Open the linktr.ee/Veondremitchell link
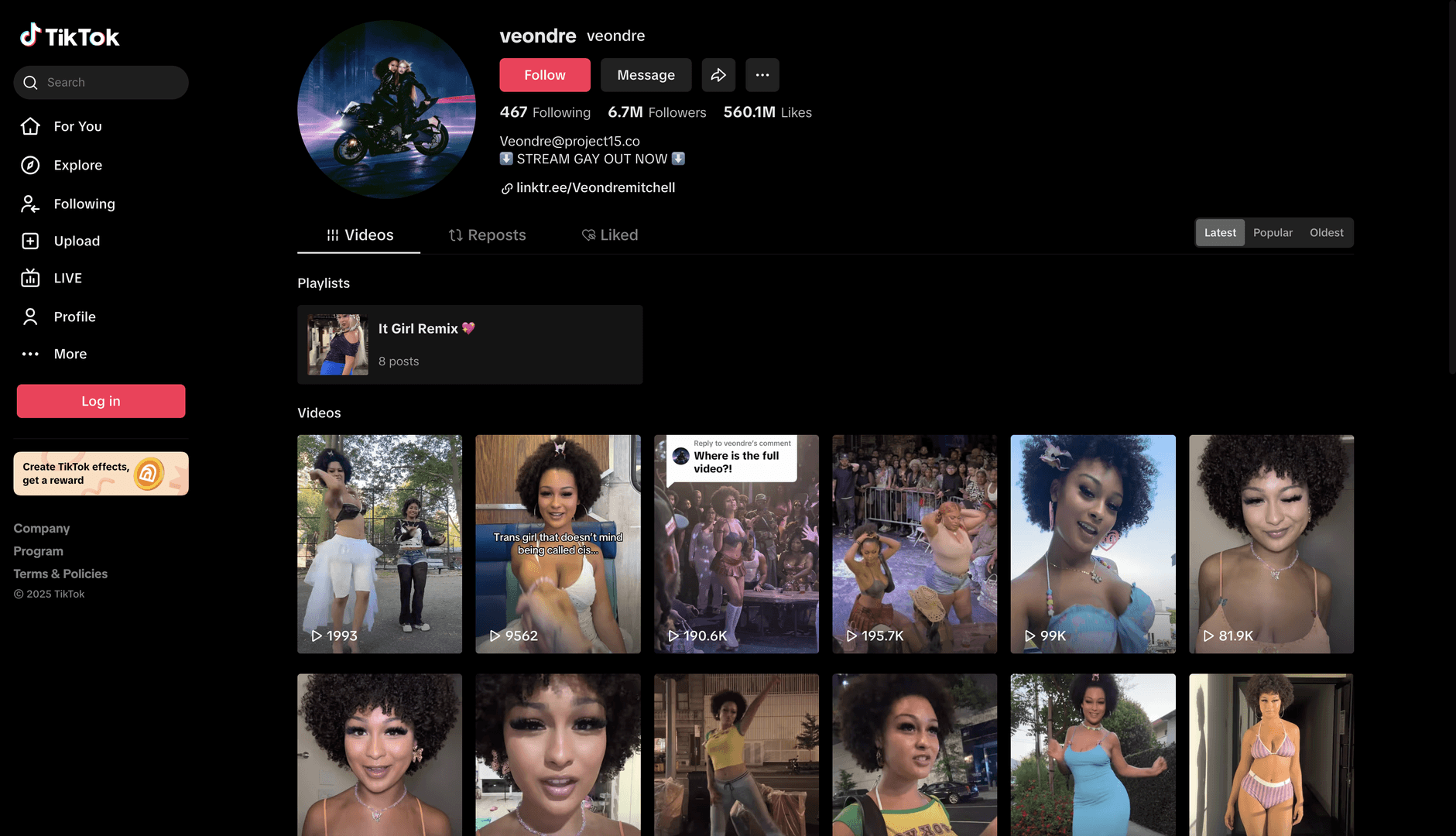The height and width of the screenshot is (836, 1456). 595,188
